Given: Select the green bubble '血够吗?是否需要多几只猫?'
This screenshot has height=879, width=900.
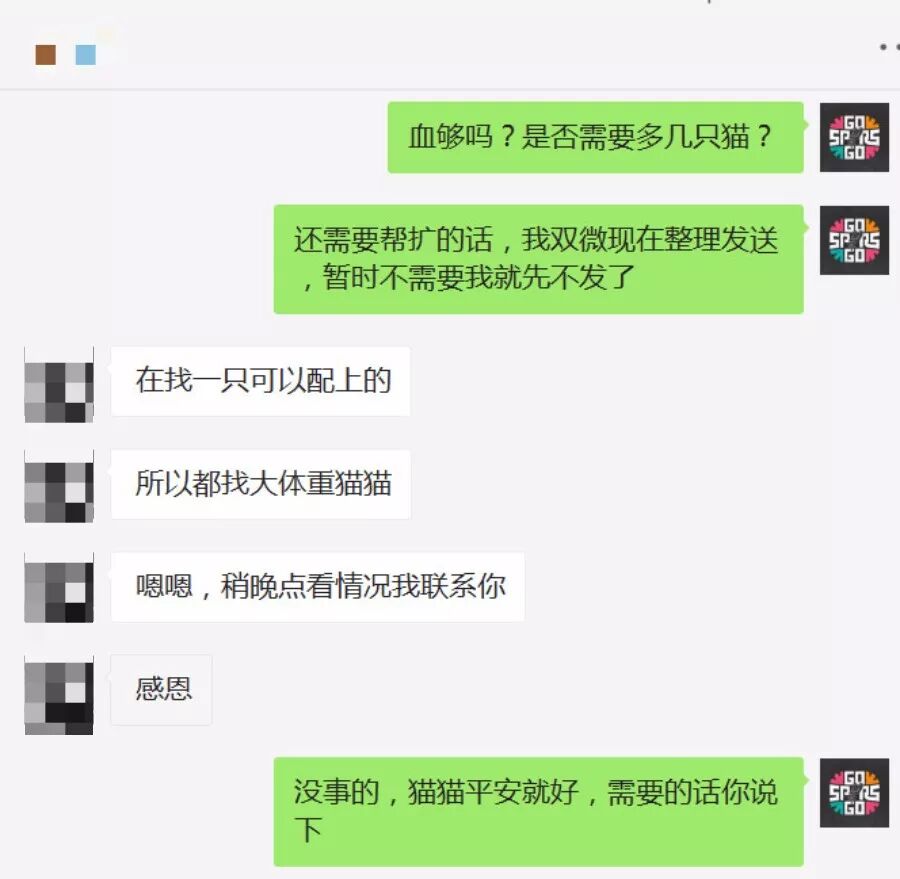Looking at the screenshot, I should point(595,137).
